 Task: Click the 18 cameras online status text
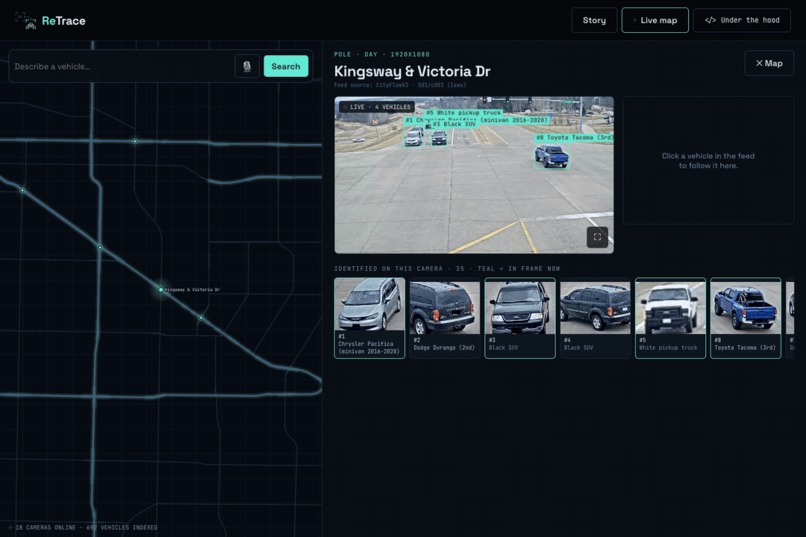[85, 527]
